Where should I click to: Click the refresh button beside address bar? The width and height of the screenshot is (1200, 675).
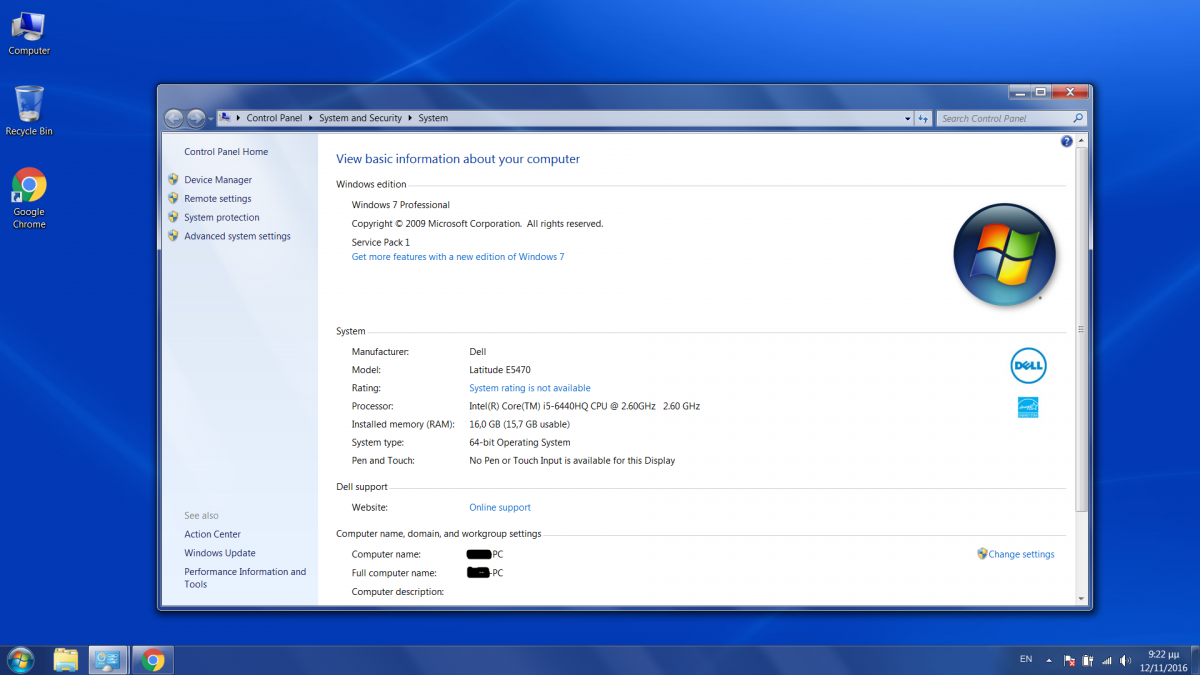pos(924,118)
